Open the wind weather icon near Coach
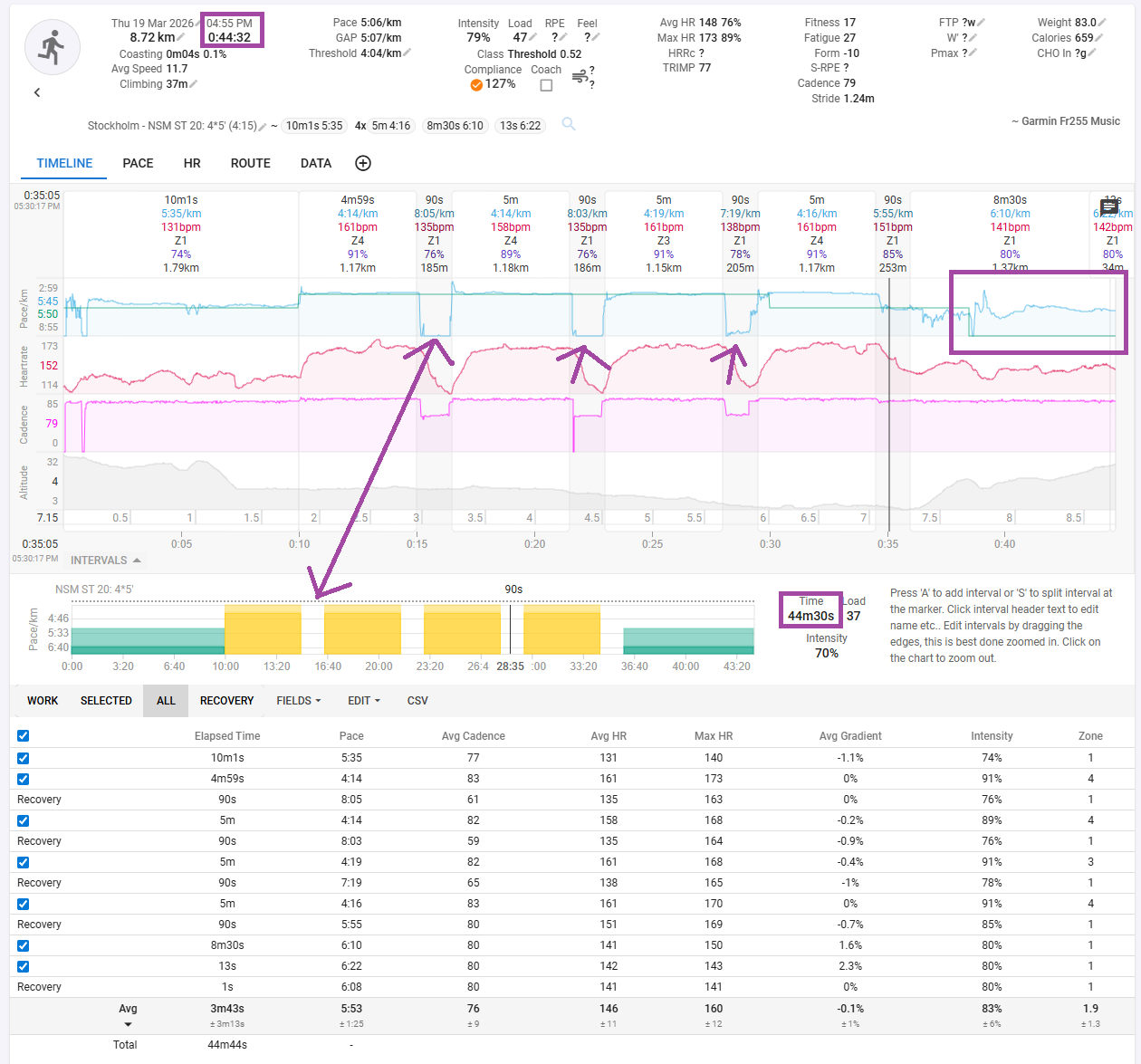This screenshot has width=1141, height=1064. coord(580,77)
